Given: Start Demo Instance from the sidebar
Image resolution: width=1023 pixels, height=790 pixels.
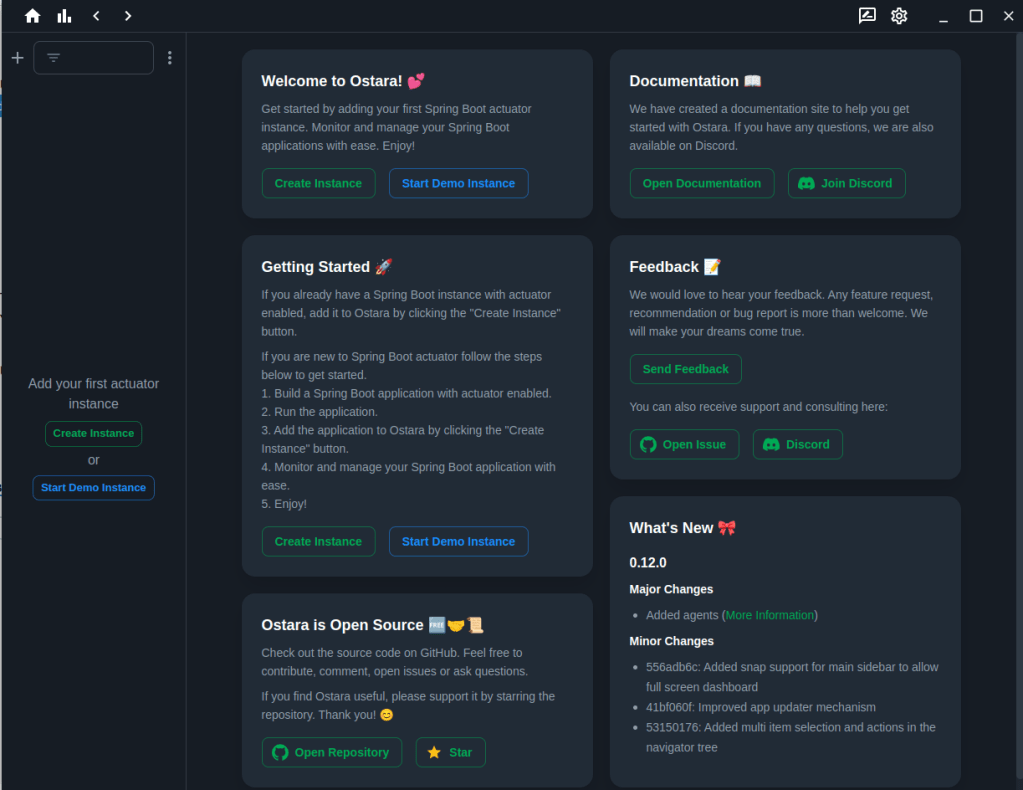Looking at the screenshot, I should 93,487.
